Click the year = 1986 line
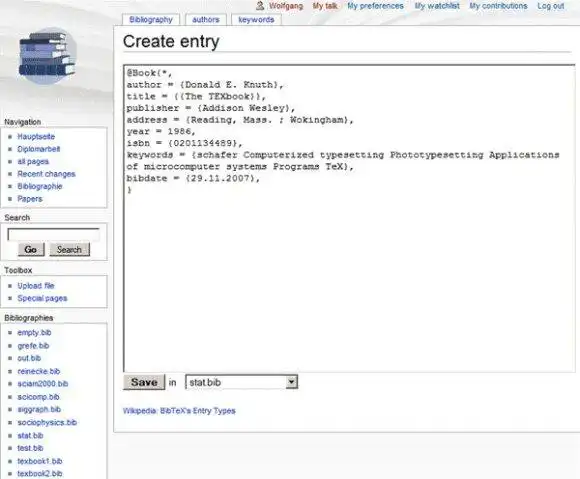This screenshot has height=479, width=580. click(x=161, y=131)
